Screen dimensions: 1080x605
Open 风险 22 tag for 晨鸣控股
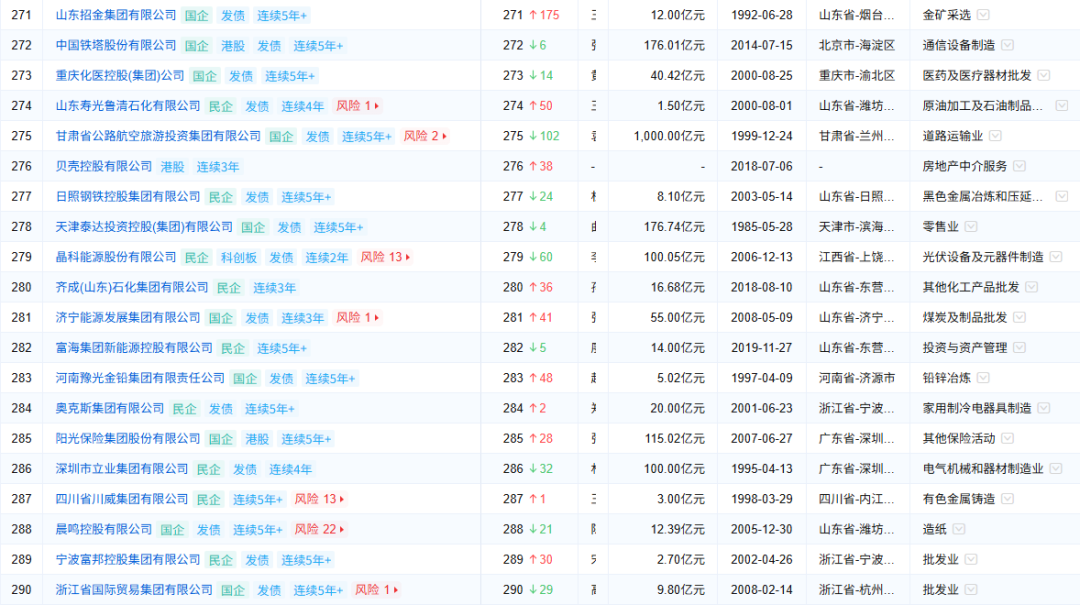click(x=319, y=529)
